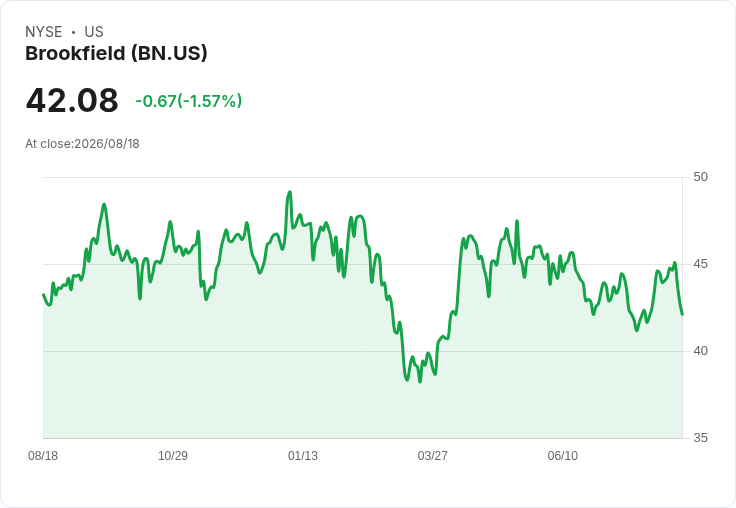This screenshot has height=508, width=736.
Task: Select the 01/13 date on x-axis
Action: [303, 456]
